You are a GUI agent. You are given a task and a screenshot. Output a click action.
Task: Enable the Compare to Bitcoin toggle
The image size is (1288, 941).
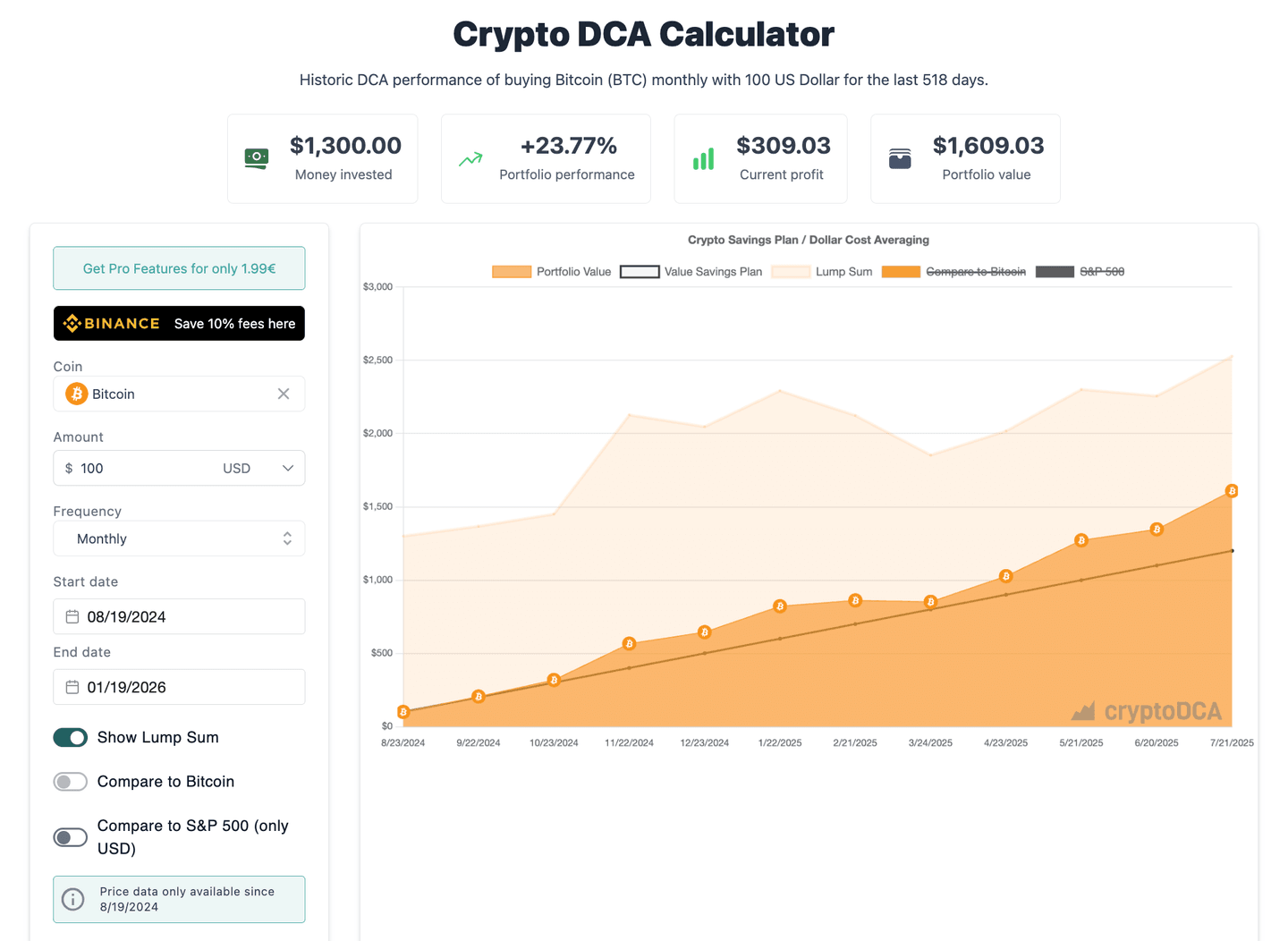[x=70, y=781]
